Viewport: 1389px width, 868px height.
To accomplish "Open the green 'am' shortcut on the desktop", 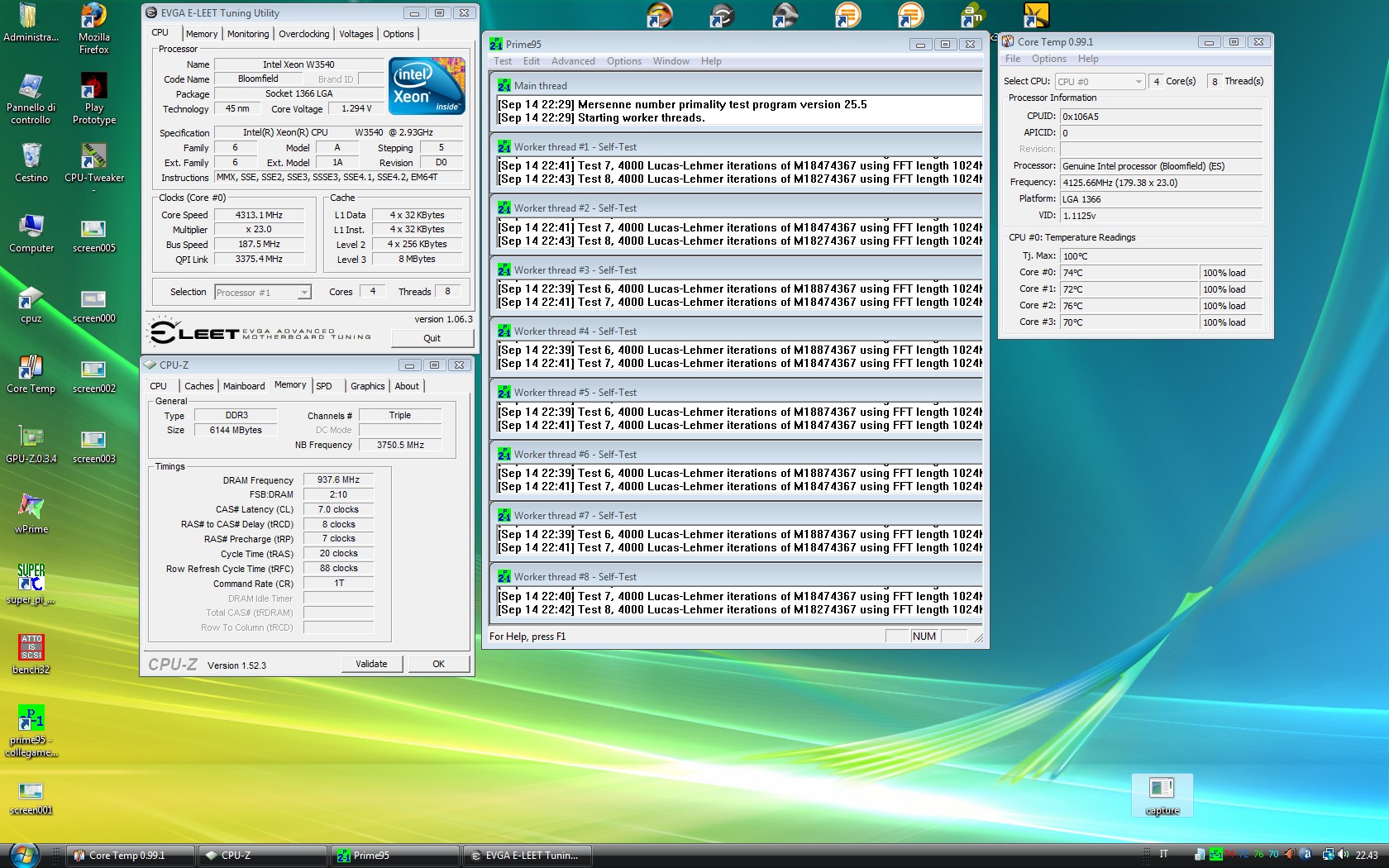I will coord(973,15).
